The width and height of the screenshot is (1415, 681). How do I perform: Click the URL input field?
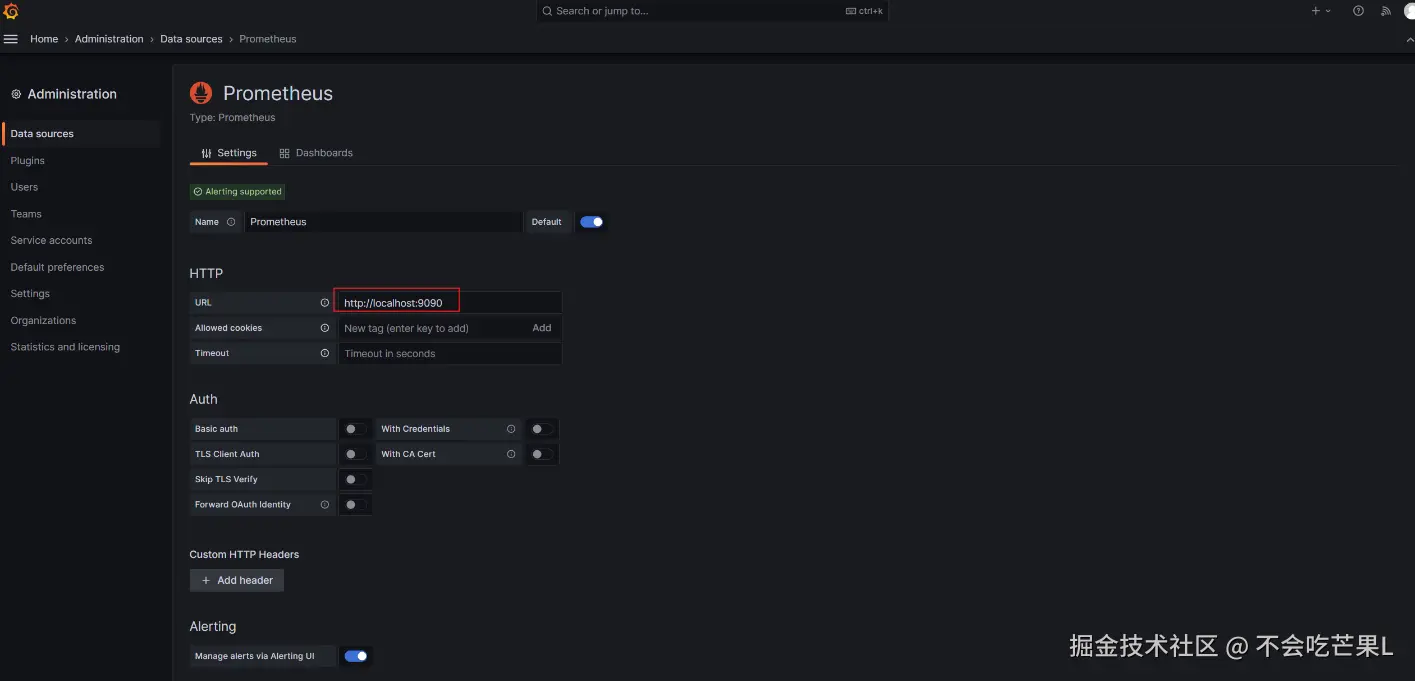(450, 302)
